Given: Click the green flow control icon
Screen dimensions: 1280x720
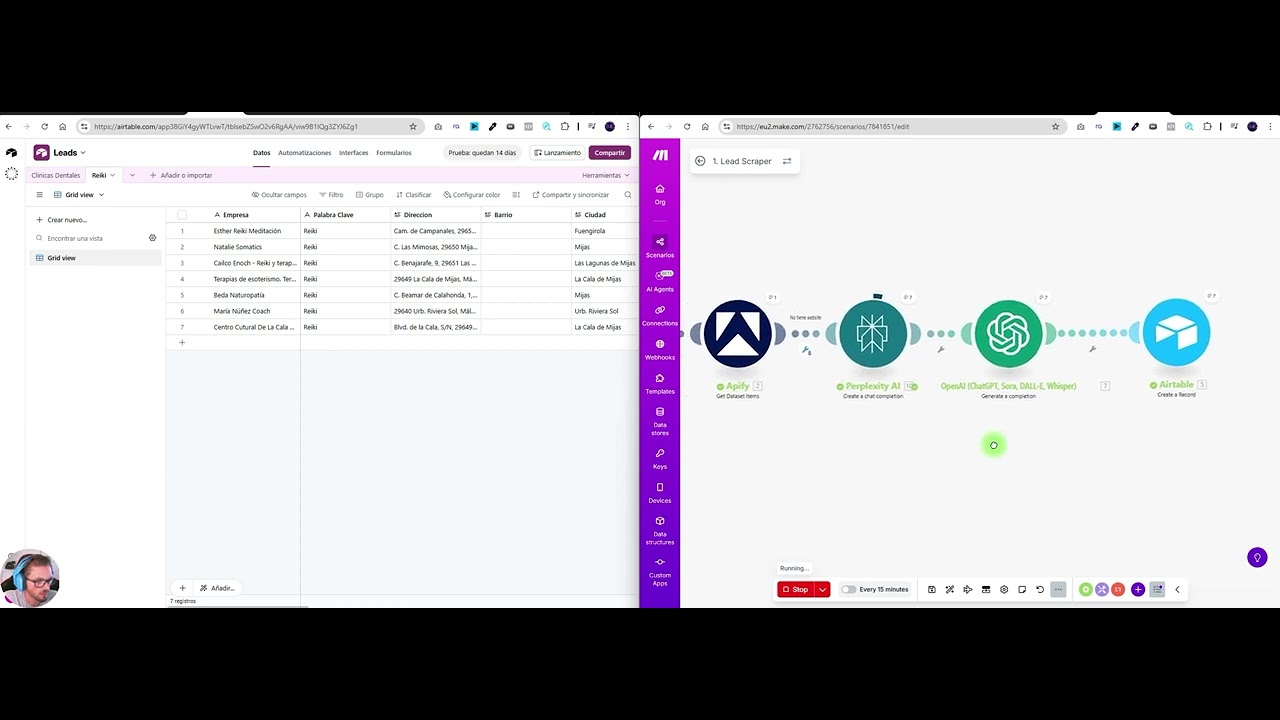Looking at the screenshot, I should click(x=1086, y=589).
